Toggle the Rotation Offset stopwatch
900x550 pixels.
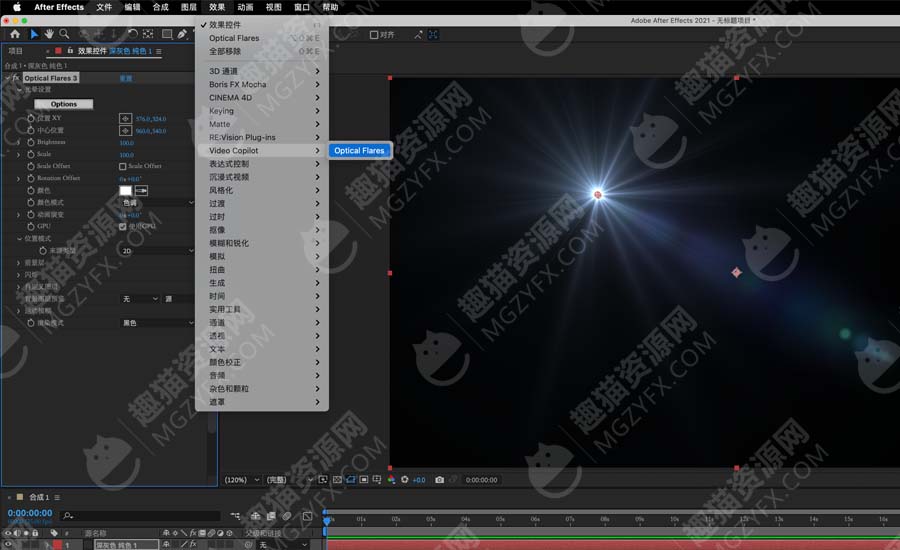point(31,179)
